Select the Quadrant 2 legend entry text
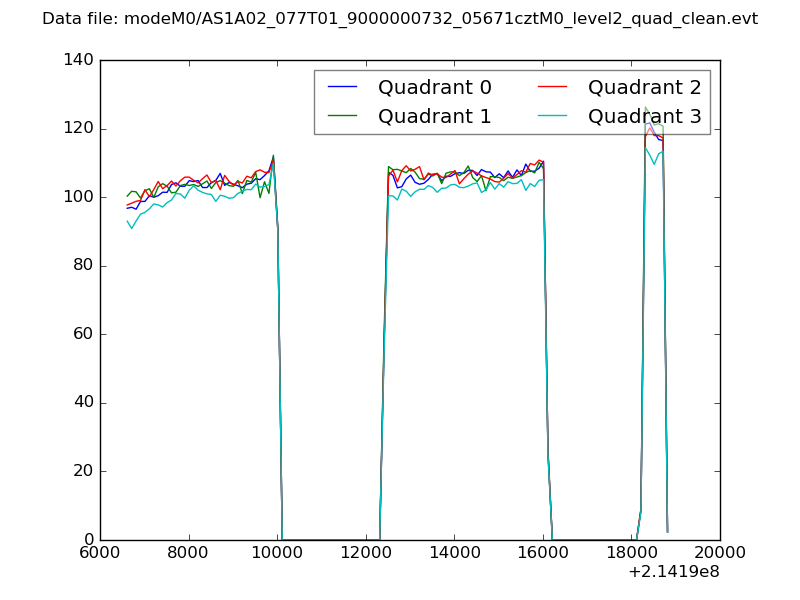The width and height of the screenshot is (800, 600). [644, 87]
